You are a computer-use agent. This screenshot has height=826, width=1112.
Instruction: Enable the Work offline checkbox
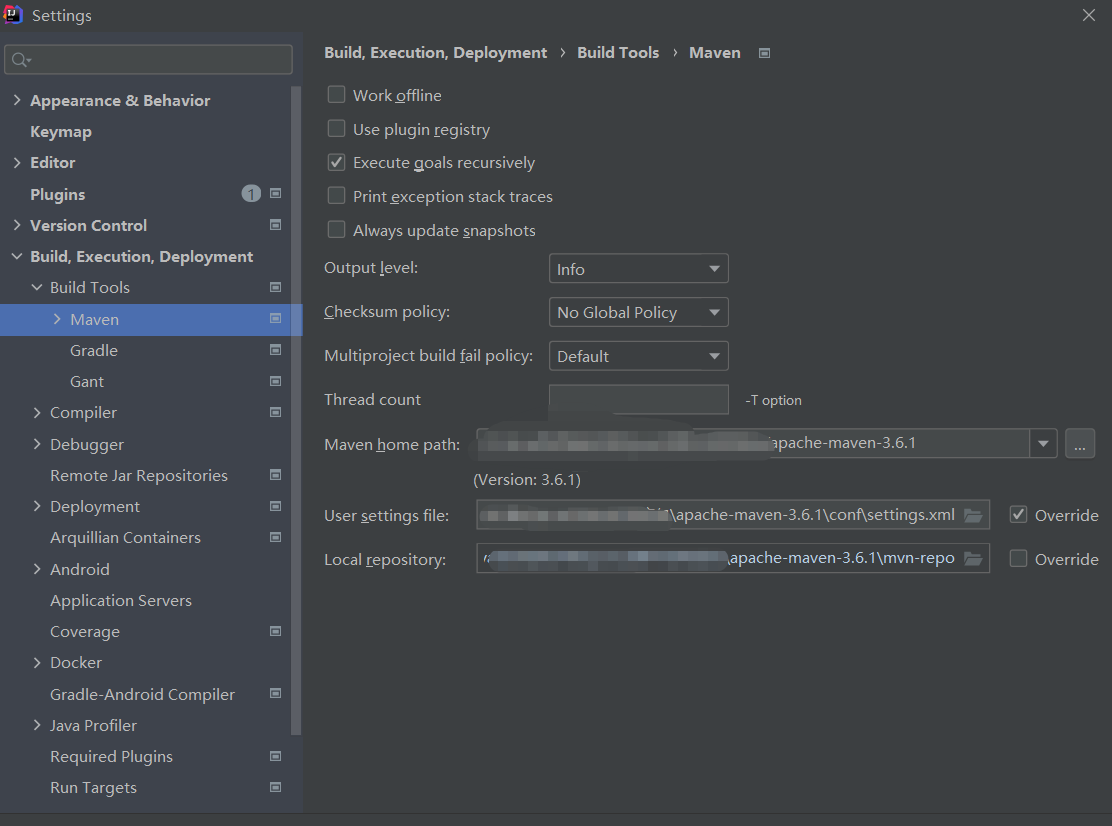(336, 94)
